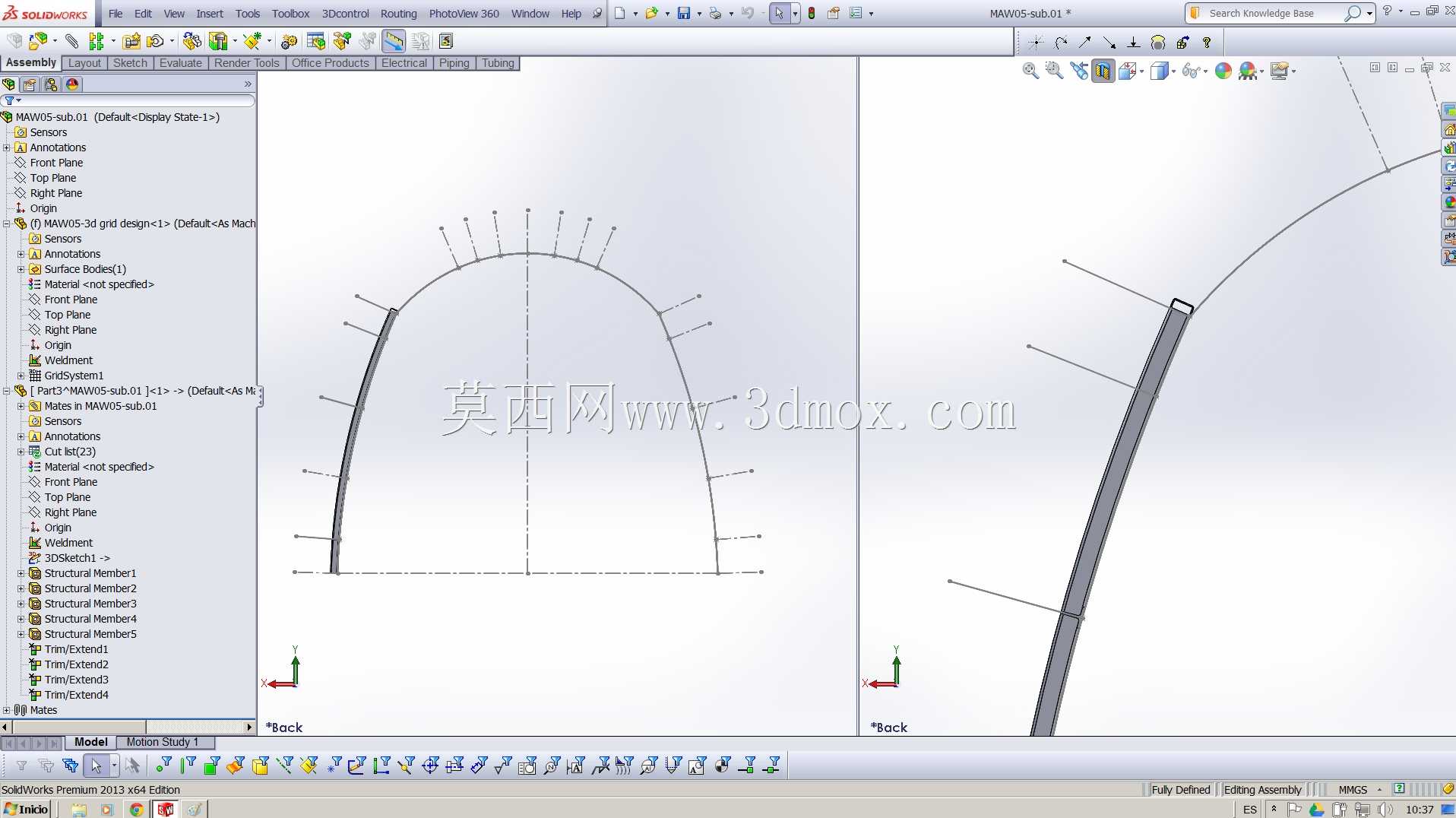Screen dimensions: 1456x818
Task: Select Trim/Extend1 in the feature tree
Action: 76,649
